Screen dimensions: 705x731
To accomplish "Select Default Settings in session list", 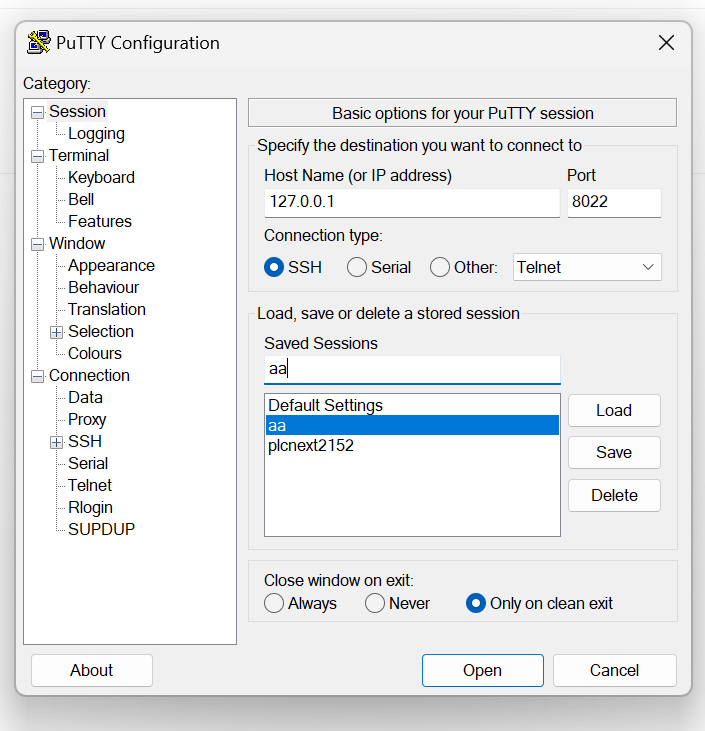I will click(412, 405).
